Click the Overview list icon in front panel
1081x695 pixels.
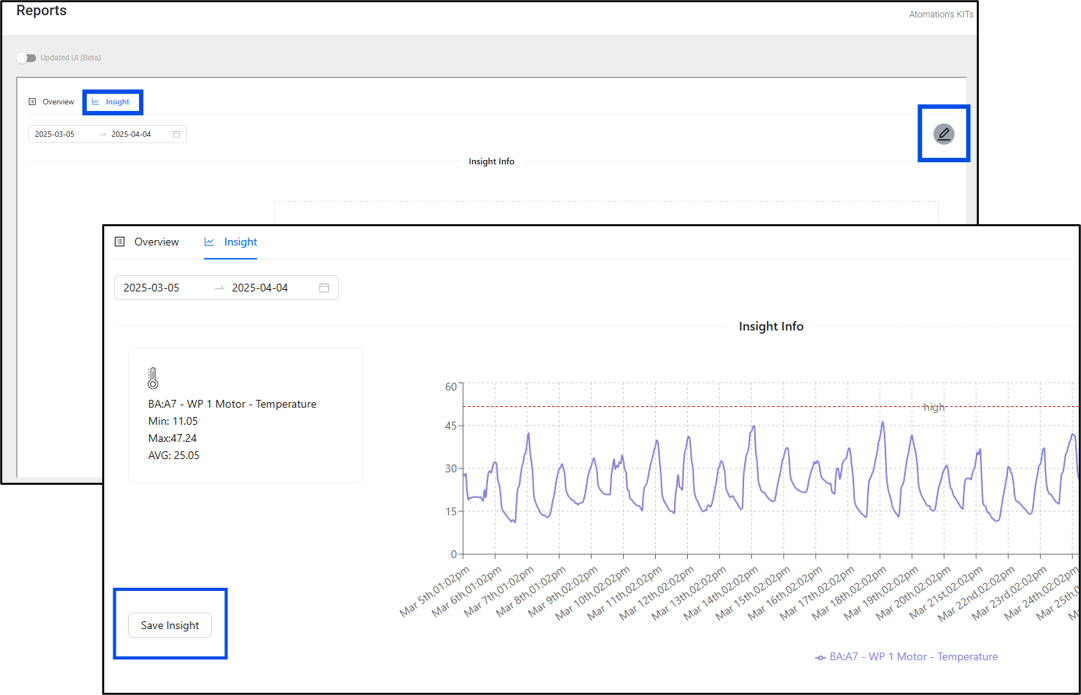[119, 242]
